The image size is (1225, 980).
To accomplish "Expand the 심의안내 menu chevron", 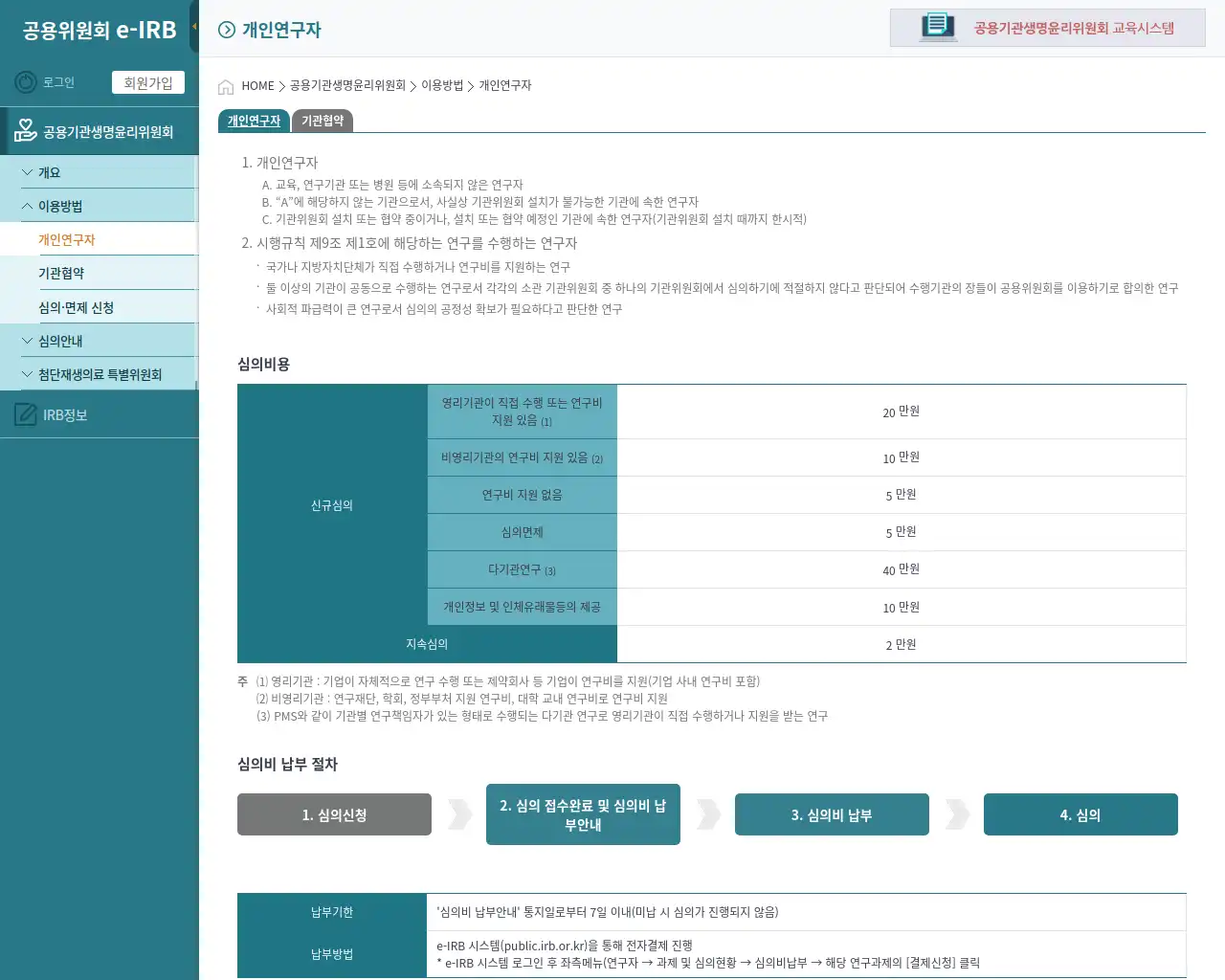I will (27, 341).
